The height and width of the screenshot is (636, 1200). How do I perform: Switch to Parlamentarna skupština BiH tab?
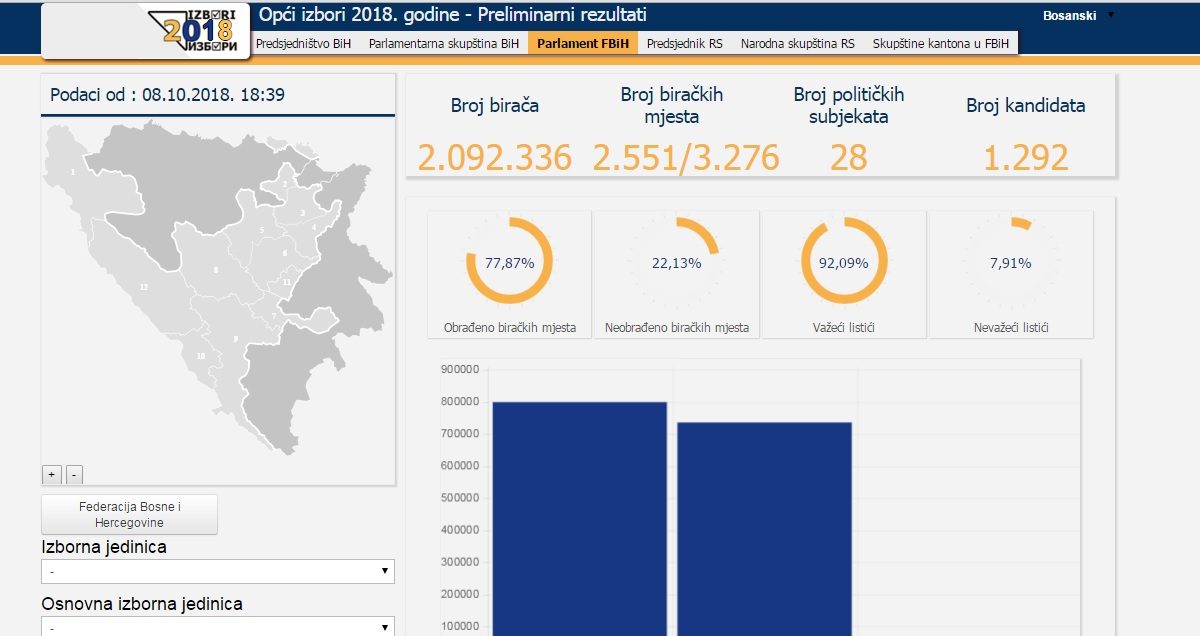click(444, 44)
